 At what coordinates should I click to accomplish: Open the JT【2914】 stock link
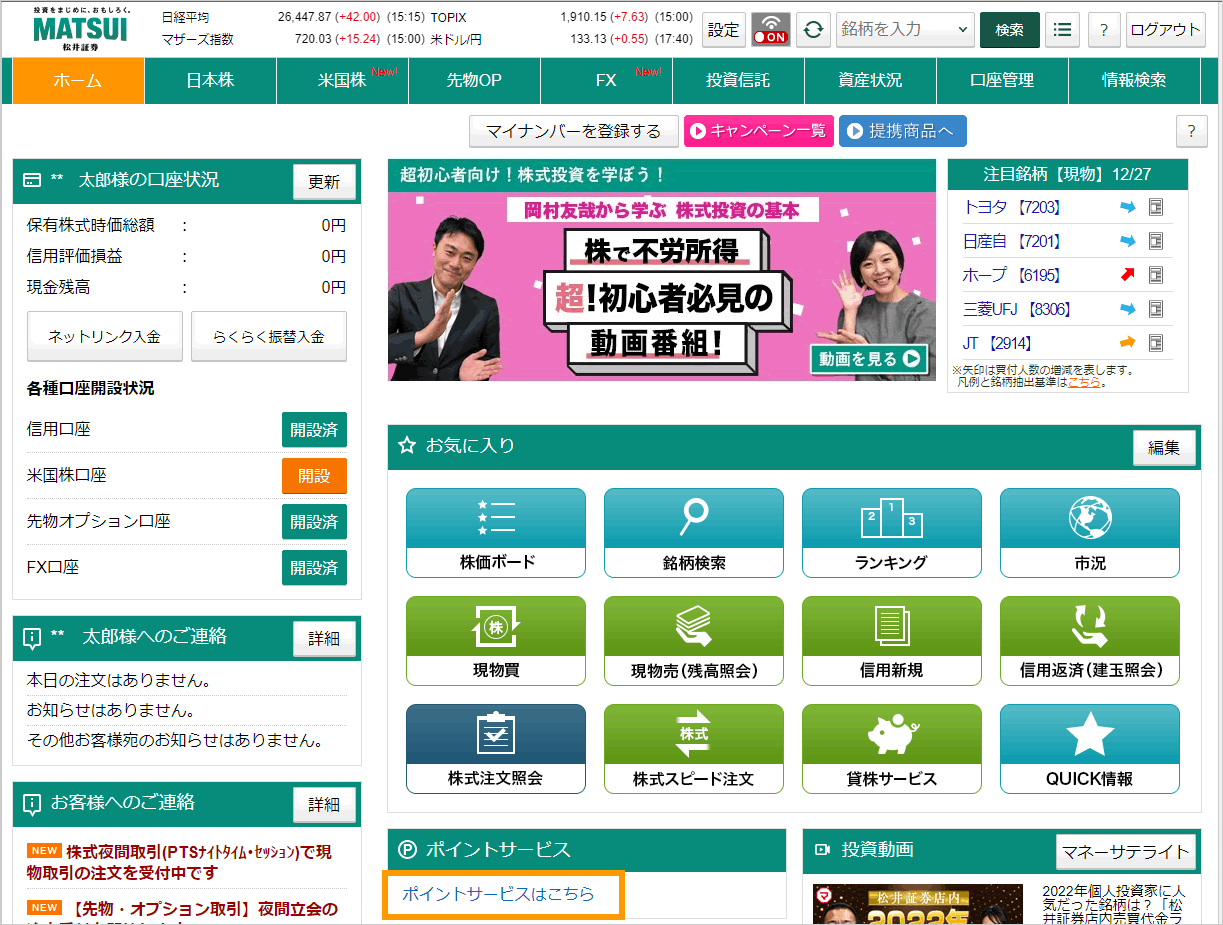(x=997, y=343)
